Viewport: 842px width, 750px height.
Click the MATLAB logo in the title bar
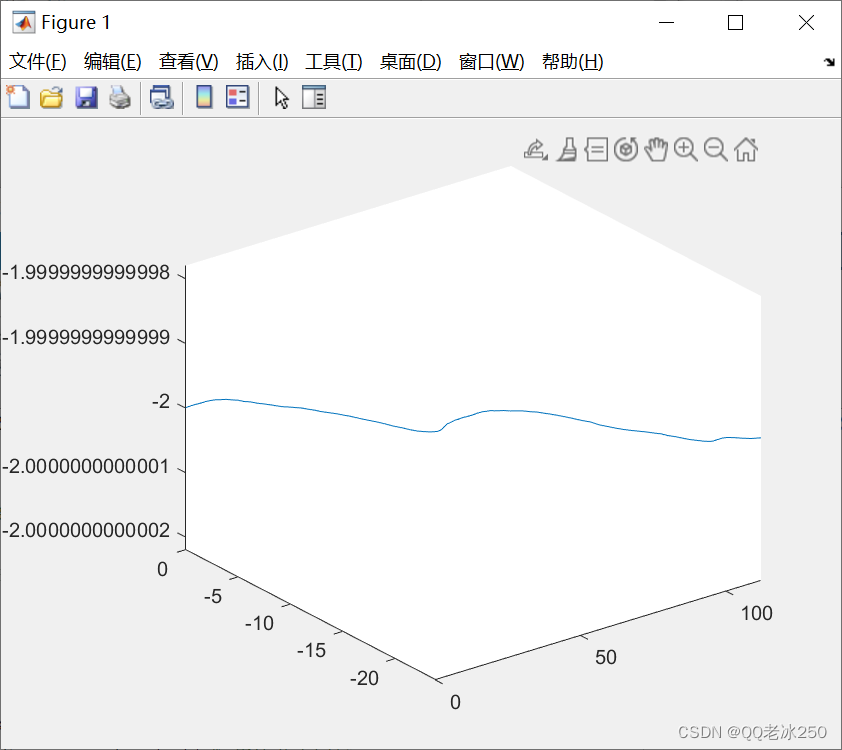24,23
